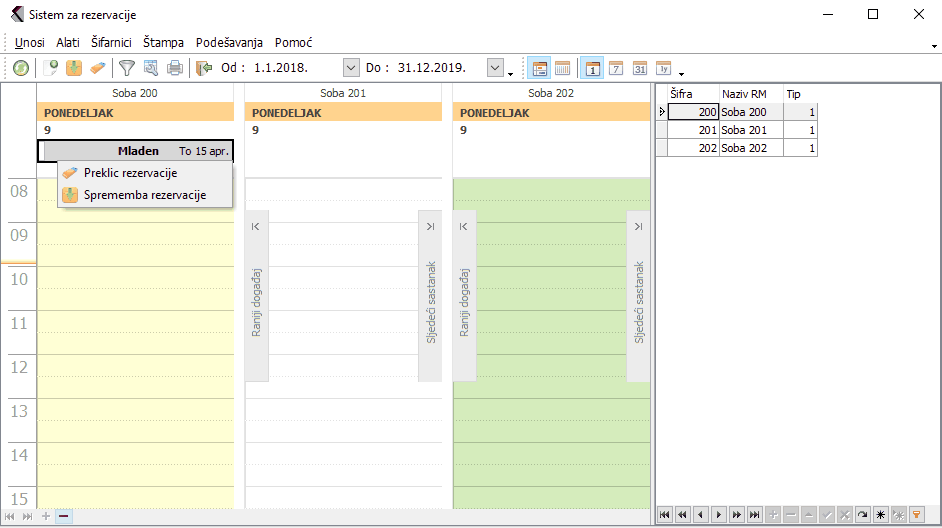Switch to month view with the 31 button

(x=640, y=68)
